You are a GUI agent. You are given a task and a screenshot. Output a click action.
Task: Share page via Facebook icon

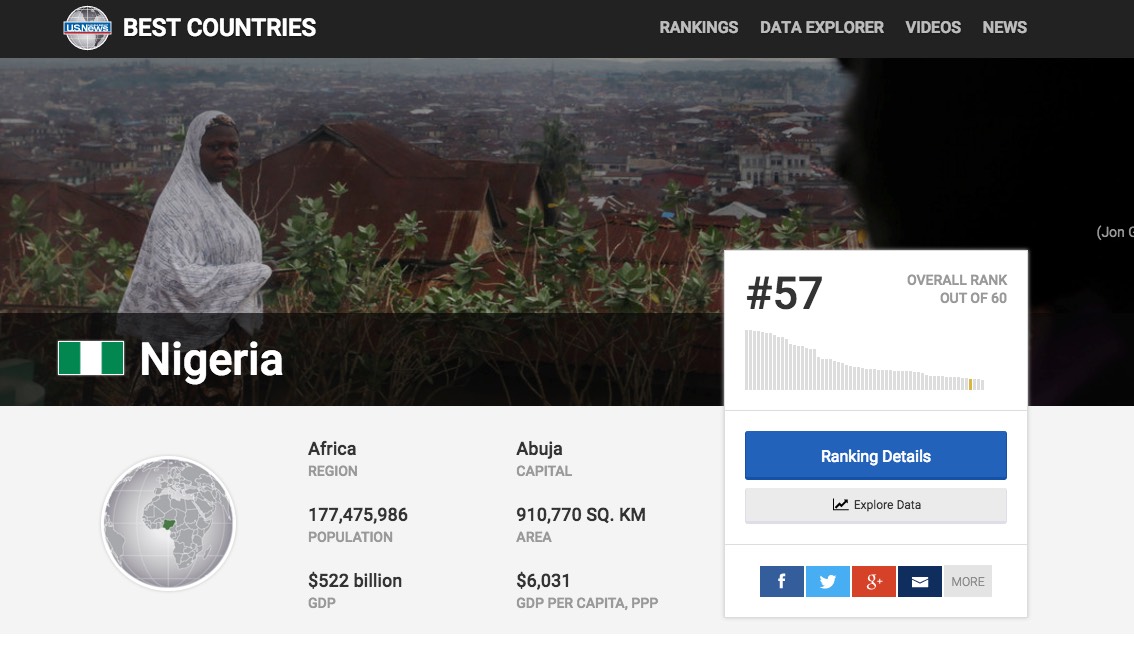[x=781, y=581]
